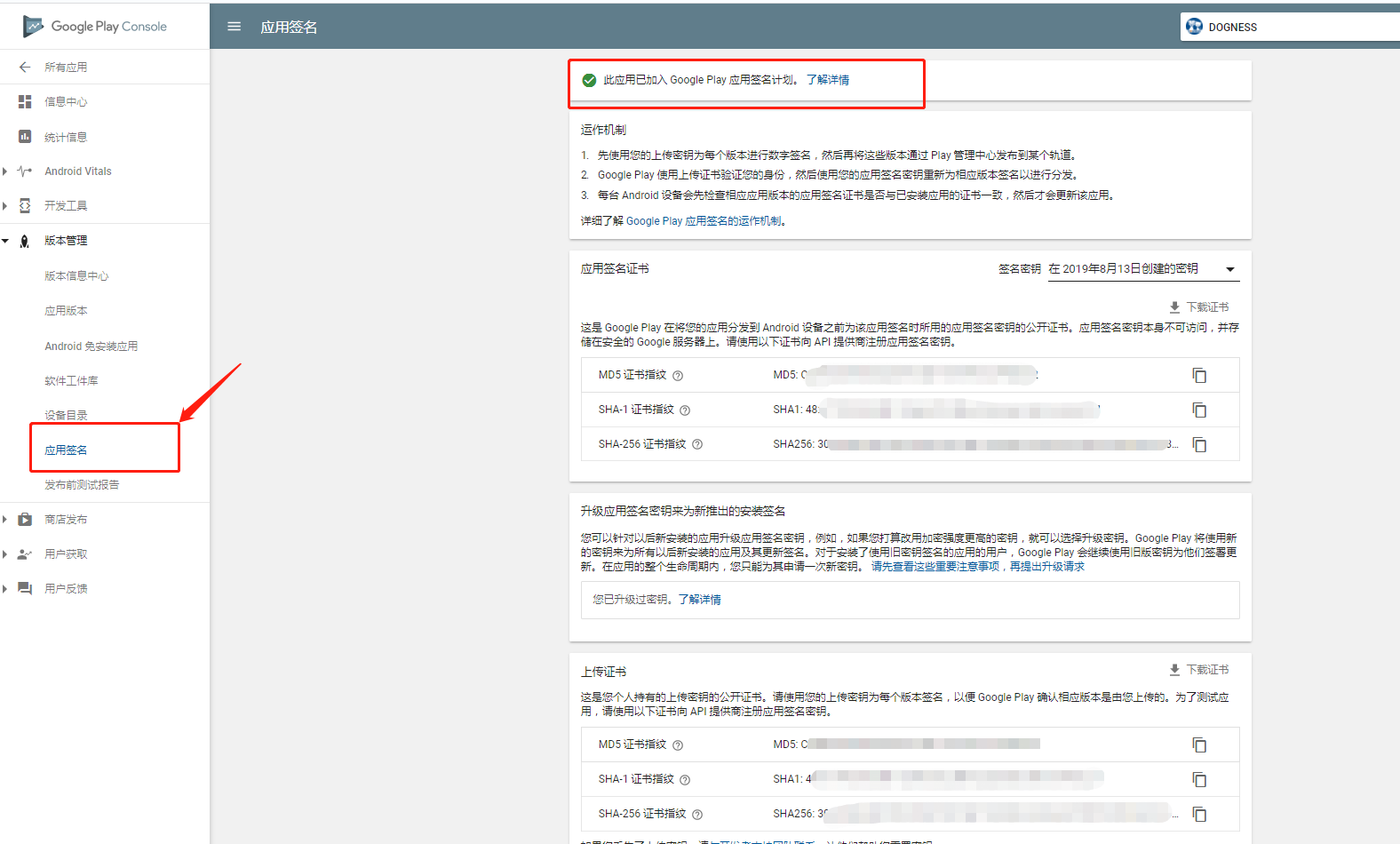The height and width of the screenshot is (844, 1400).
Task: Expand the 商店发布 sidebar section
Action: 5,520
